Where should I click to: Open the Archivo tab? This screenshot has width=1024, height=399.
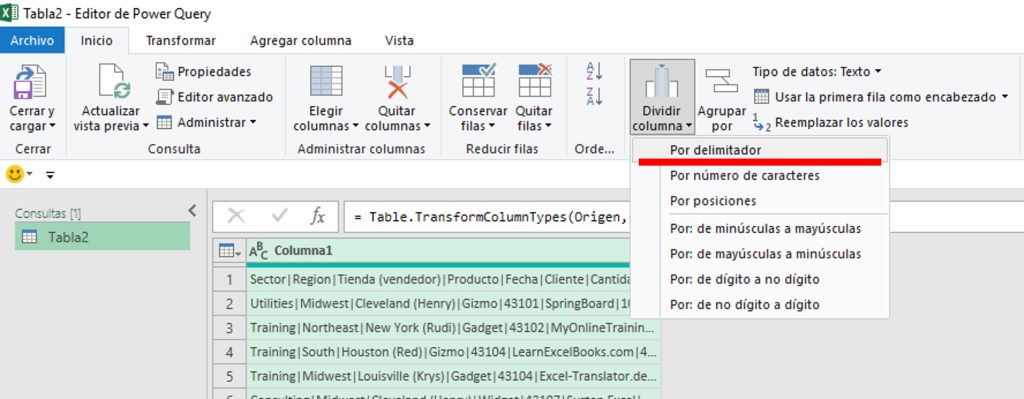coord(32,40)
